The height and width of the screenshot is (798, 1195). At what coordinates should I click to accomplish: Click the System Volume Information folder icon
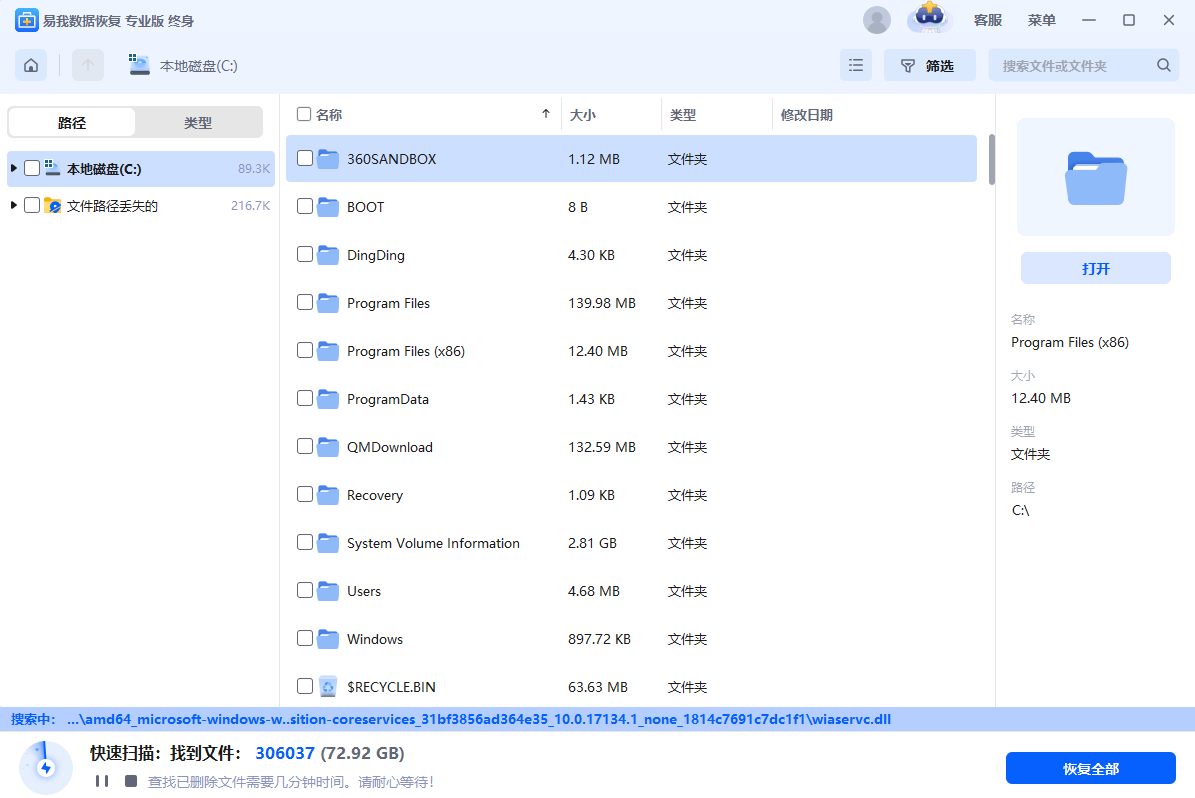(328, 543)
